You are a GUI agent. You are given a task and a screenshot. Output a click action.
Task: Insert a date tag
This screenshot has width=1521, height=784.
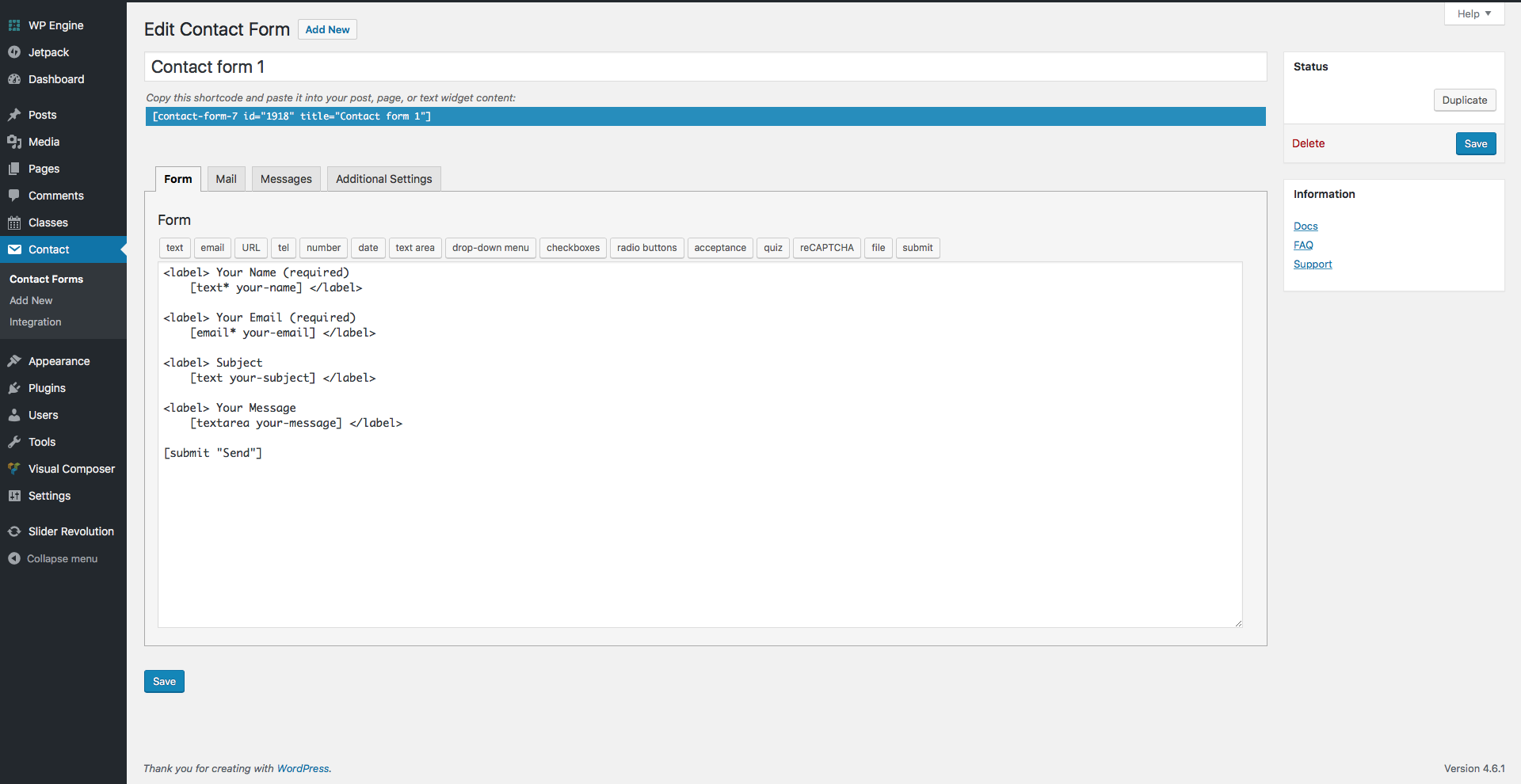[368, 248]
